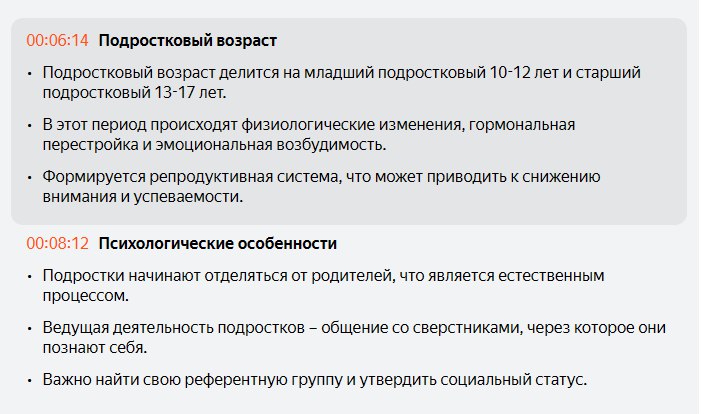Select the bullet about общение со сверстниками
This screenshot has height=414, width=701.
355,338
